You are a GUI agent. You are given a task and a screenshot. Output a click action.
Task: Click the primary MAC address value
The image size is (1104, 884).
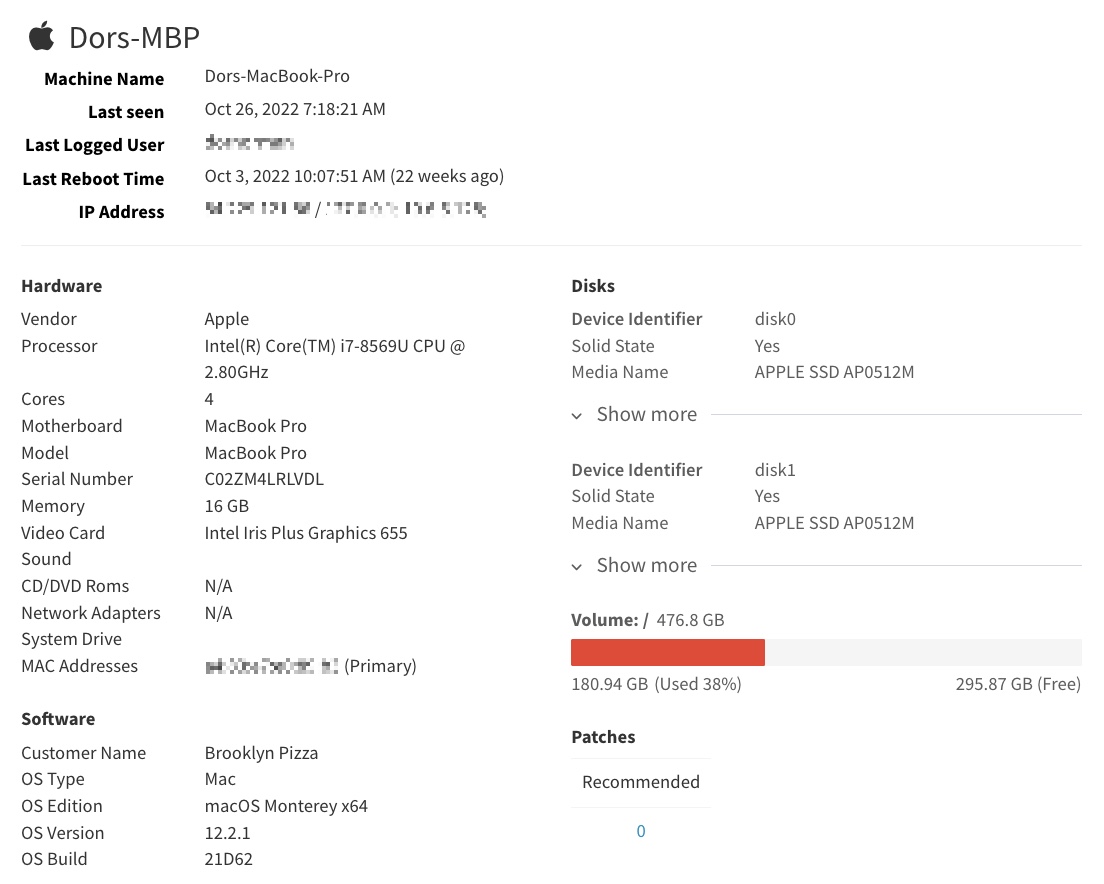tap(310, 666)
